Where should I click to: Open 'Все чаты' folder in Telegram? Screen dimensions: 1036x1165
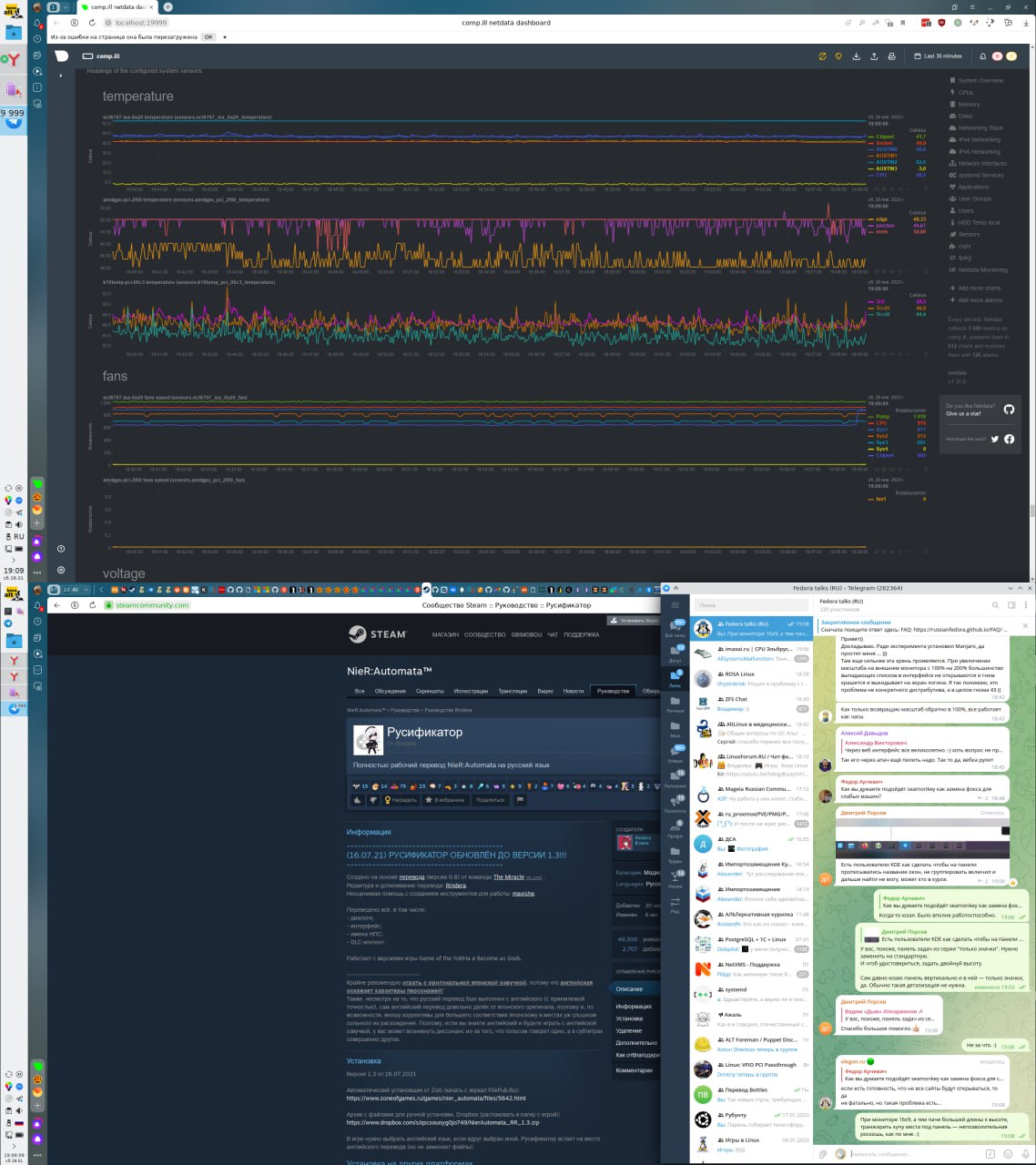(675, 628)
